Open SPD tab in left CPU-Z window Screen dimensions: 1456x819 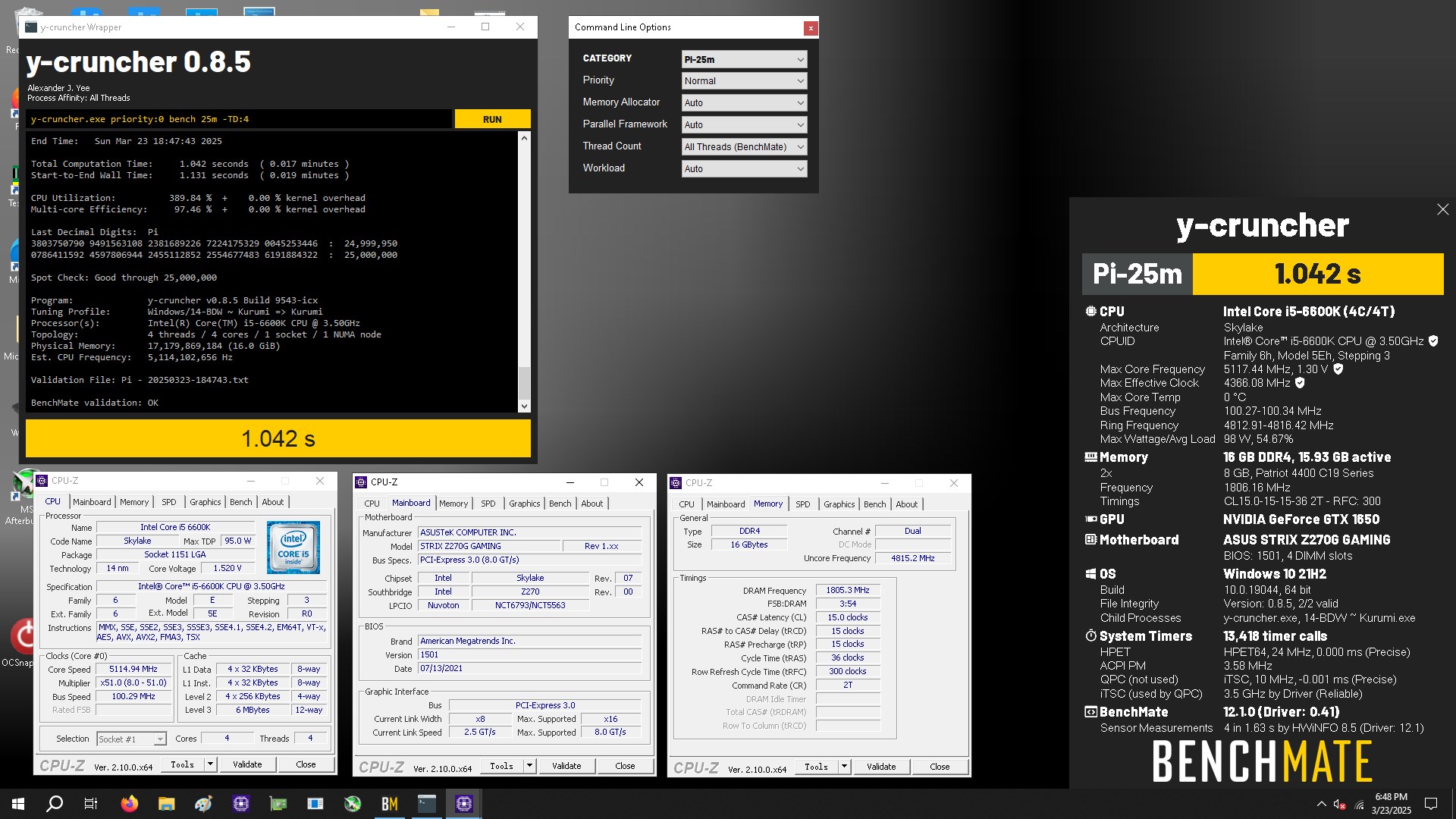(x=169, y=502)
